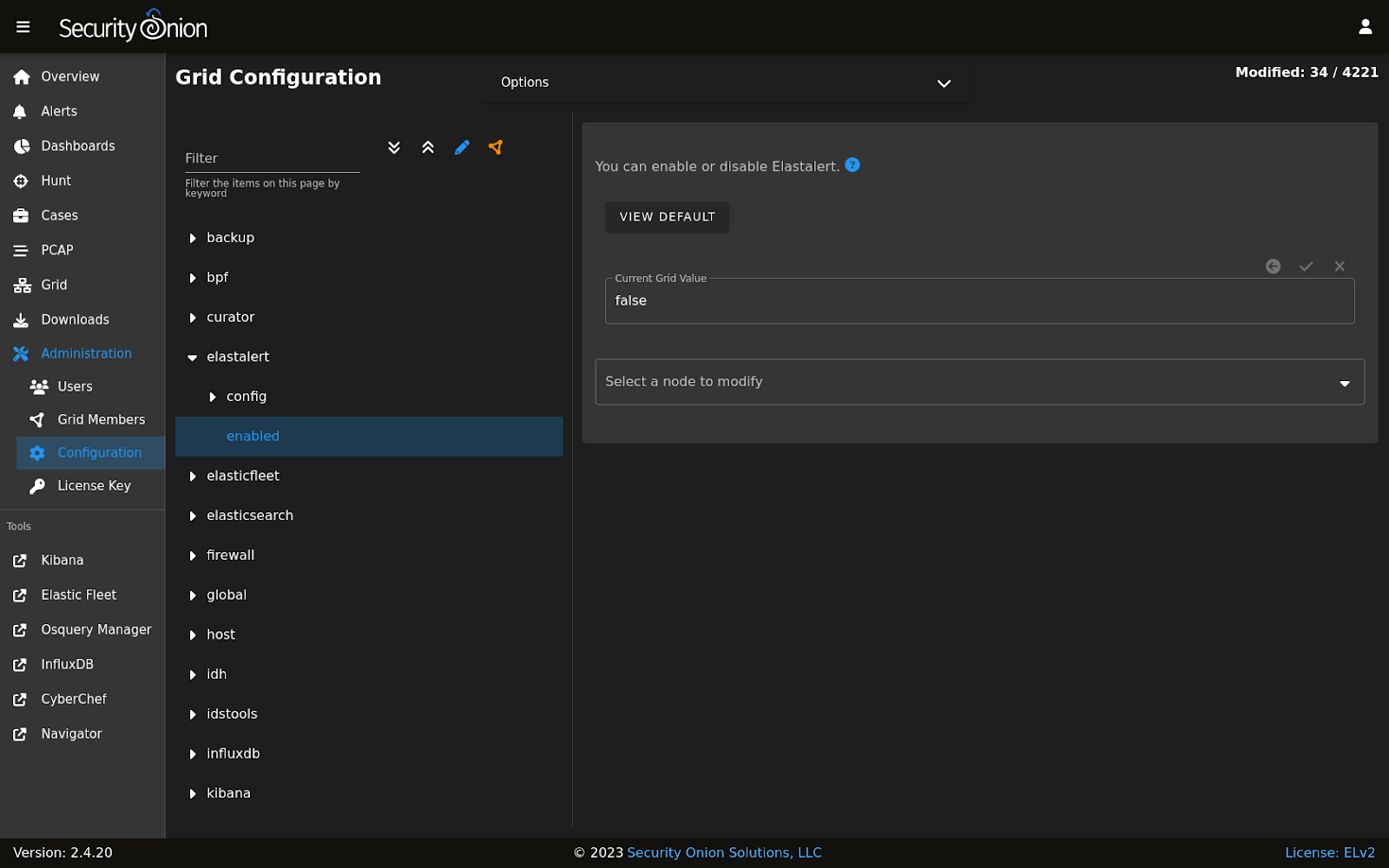Image resolution: width=1389 pixels, height=868 pixels.
Task: Click the Cases briefcase icon
Action: pyautogui.click(x=22, y=215)
